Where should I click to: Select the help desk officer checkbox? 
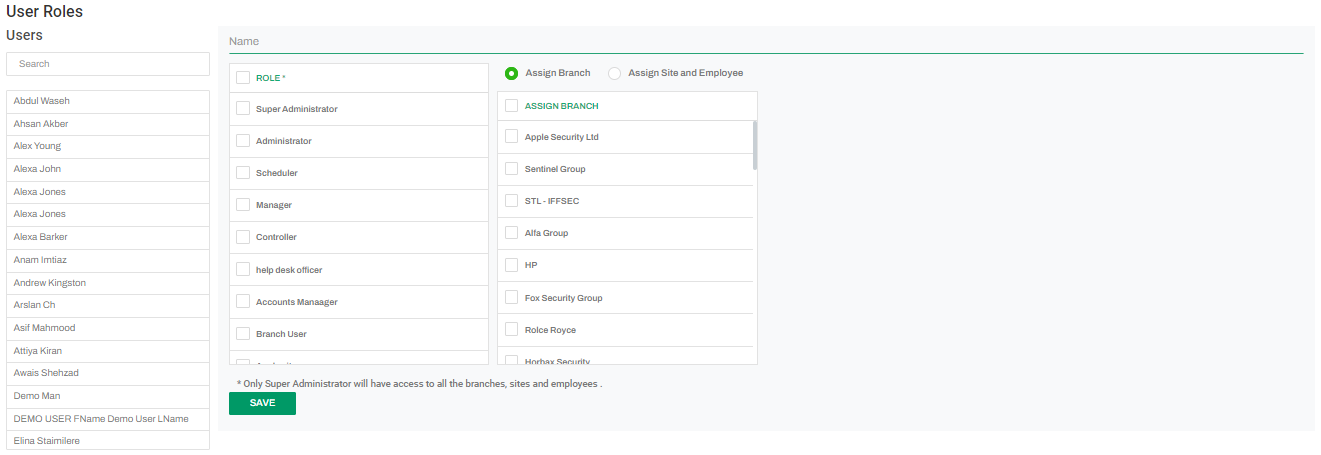tap(243, 269)
